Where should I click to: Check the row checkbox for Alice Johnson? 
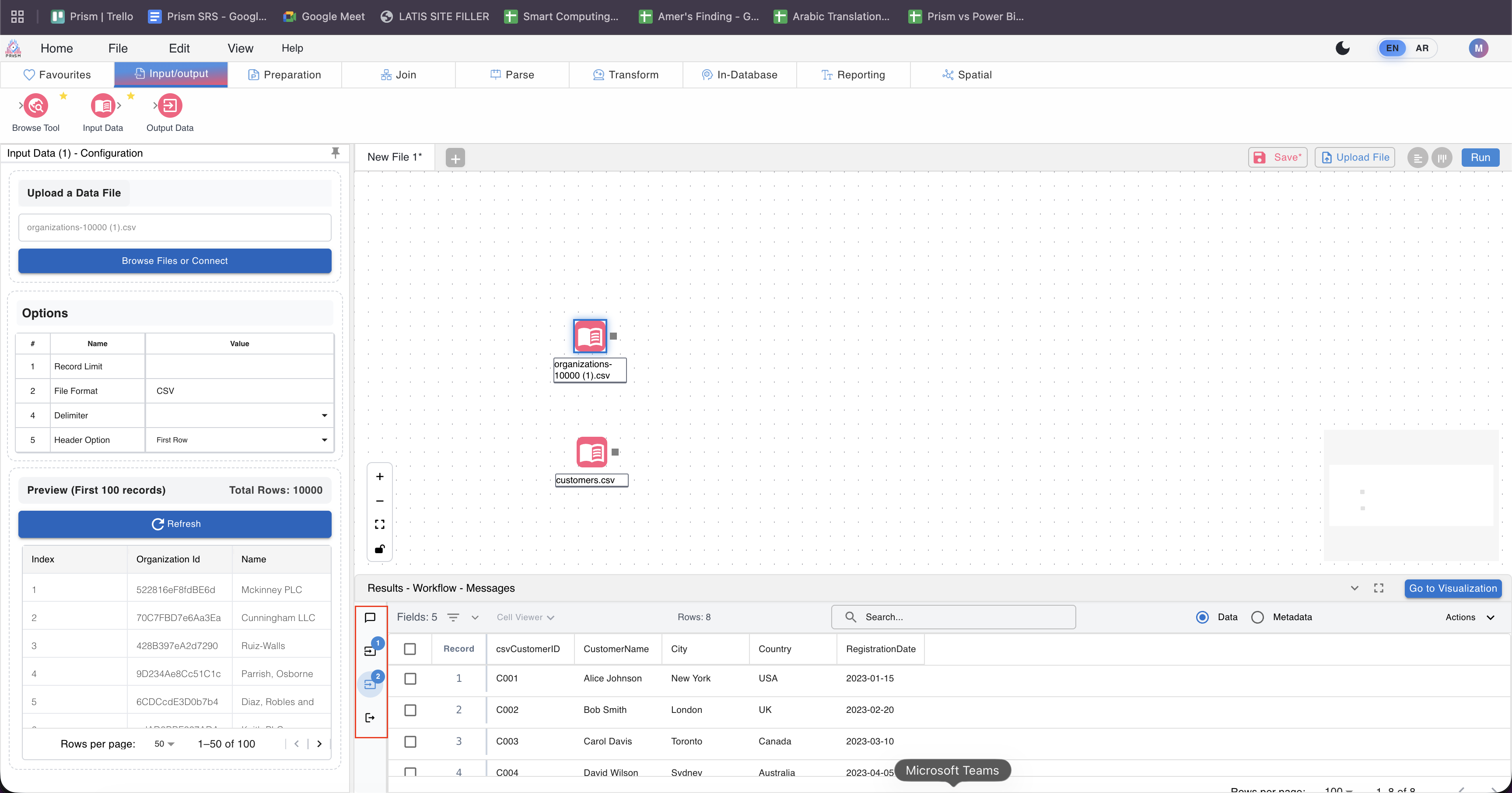(410, 678)
